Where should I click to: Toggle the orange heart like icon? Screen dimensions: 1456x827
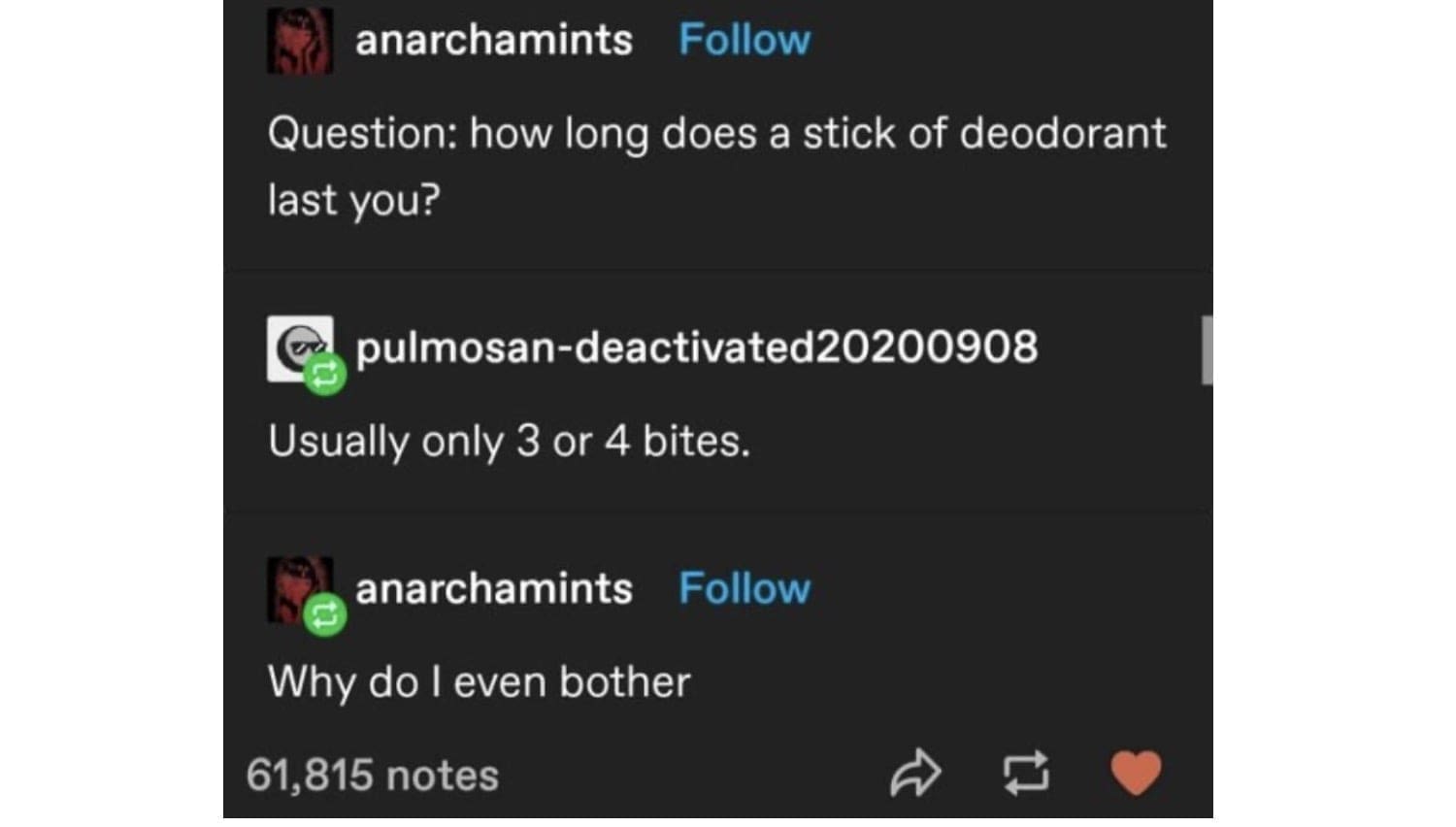1136,774
